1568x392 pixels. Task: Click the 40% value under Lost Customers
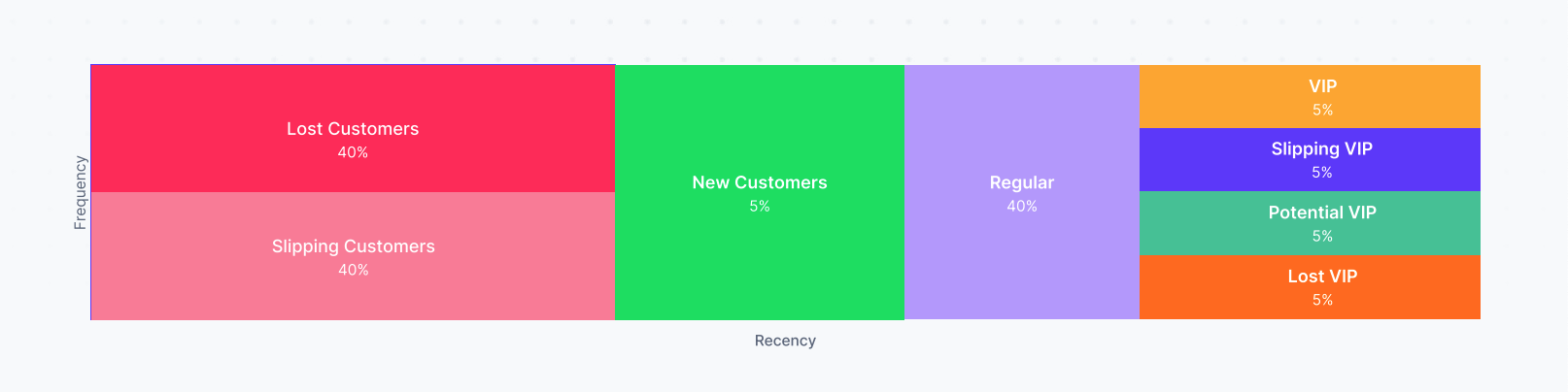pyautogui.click(x=353, y=152)
